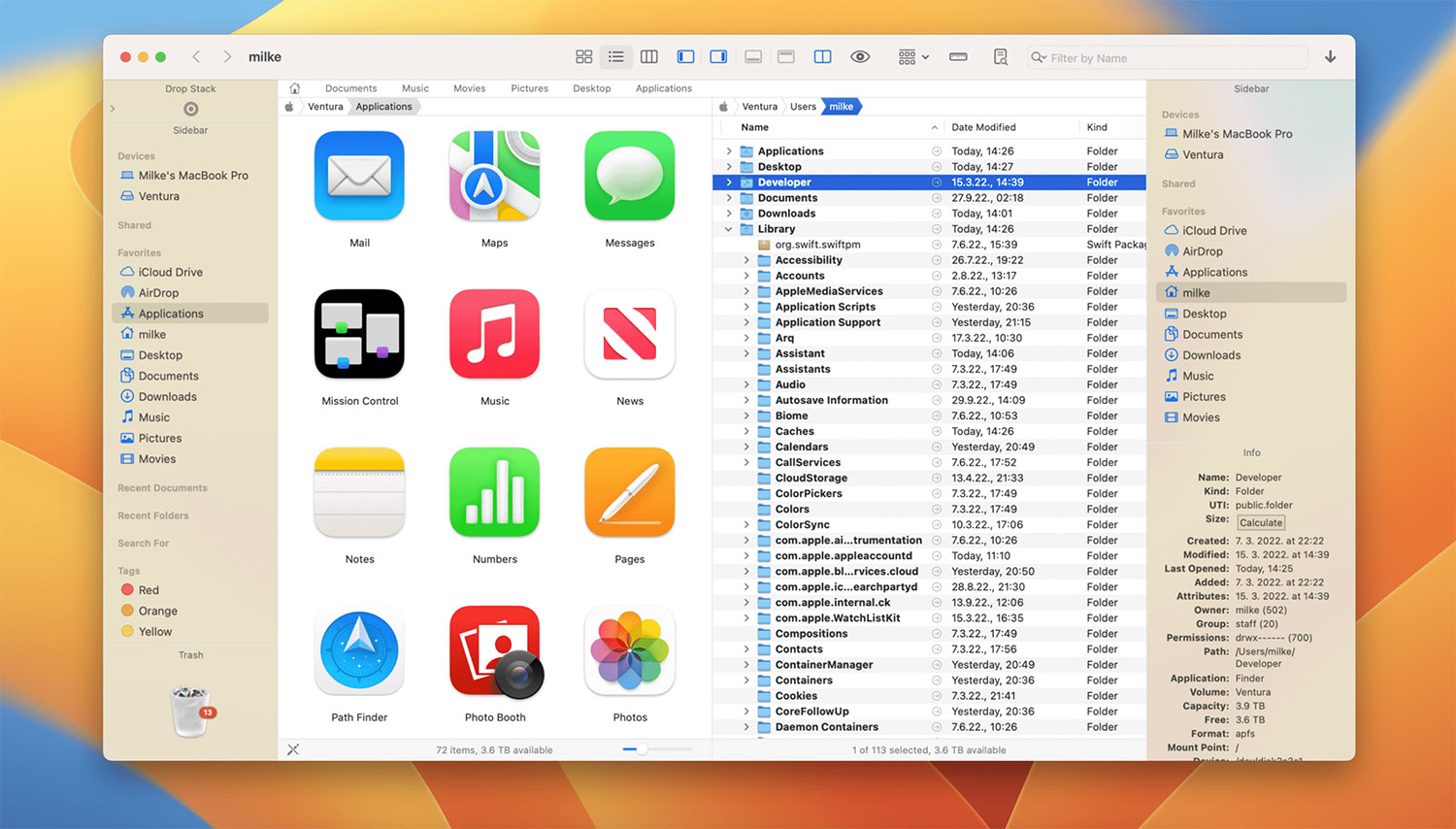
Task: Click the document search toolbar icon
Action: [1001, 57]
